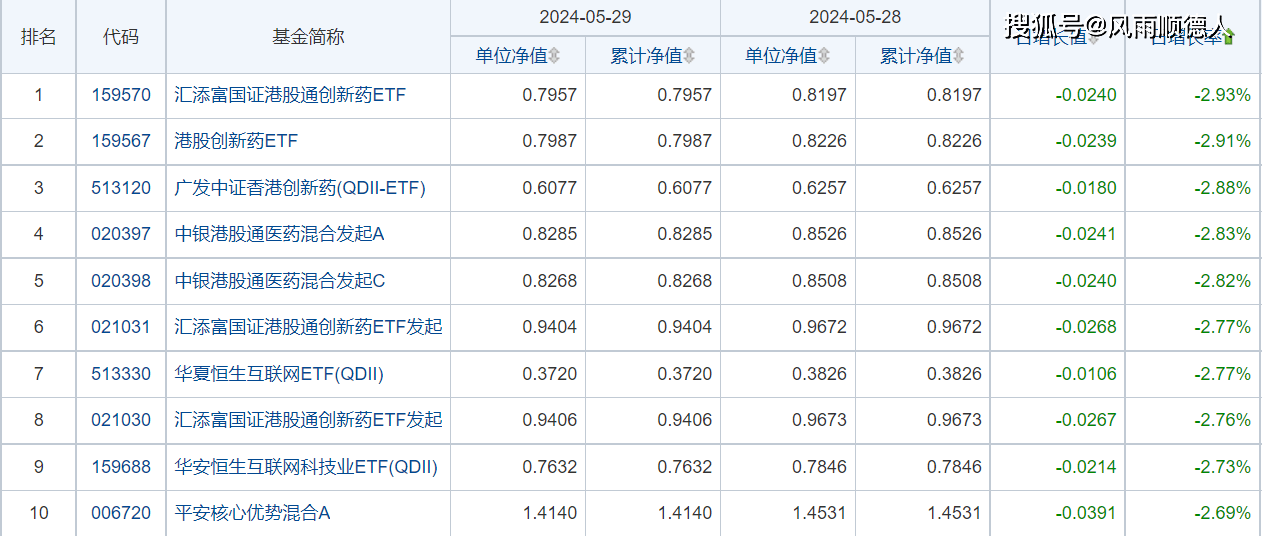
Task: Open fund code 513330 link
Action: click(x=121, y=374)
